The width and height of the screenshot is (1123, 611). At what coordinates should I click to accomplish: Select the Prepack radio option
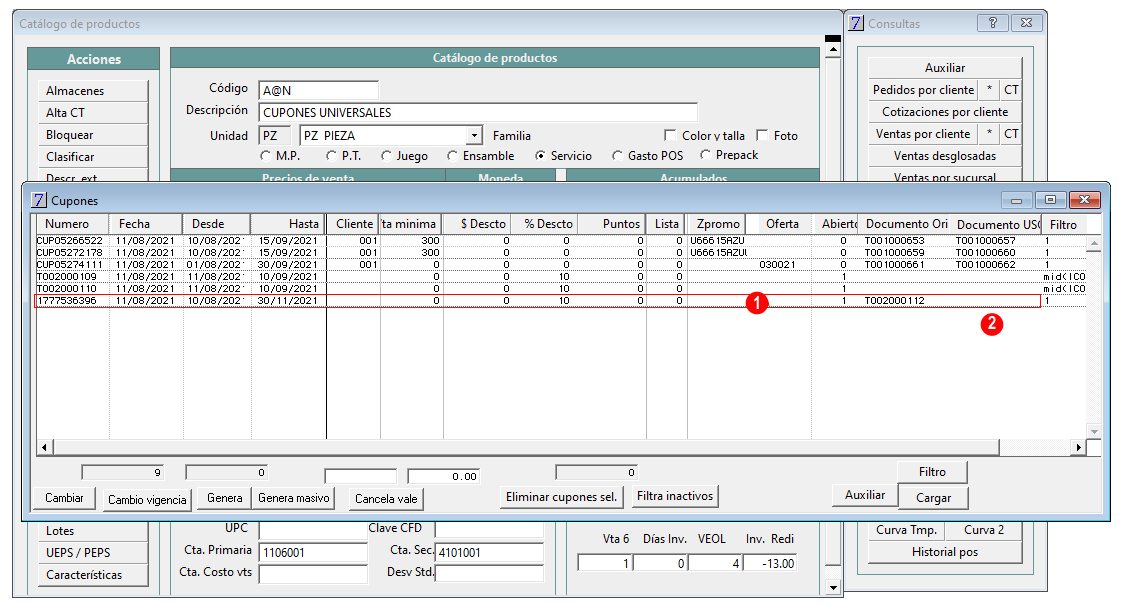(x=705, y=155)
